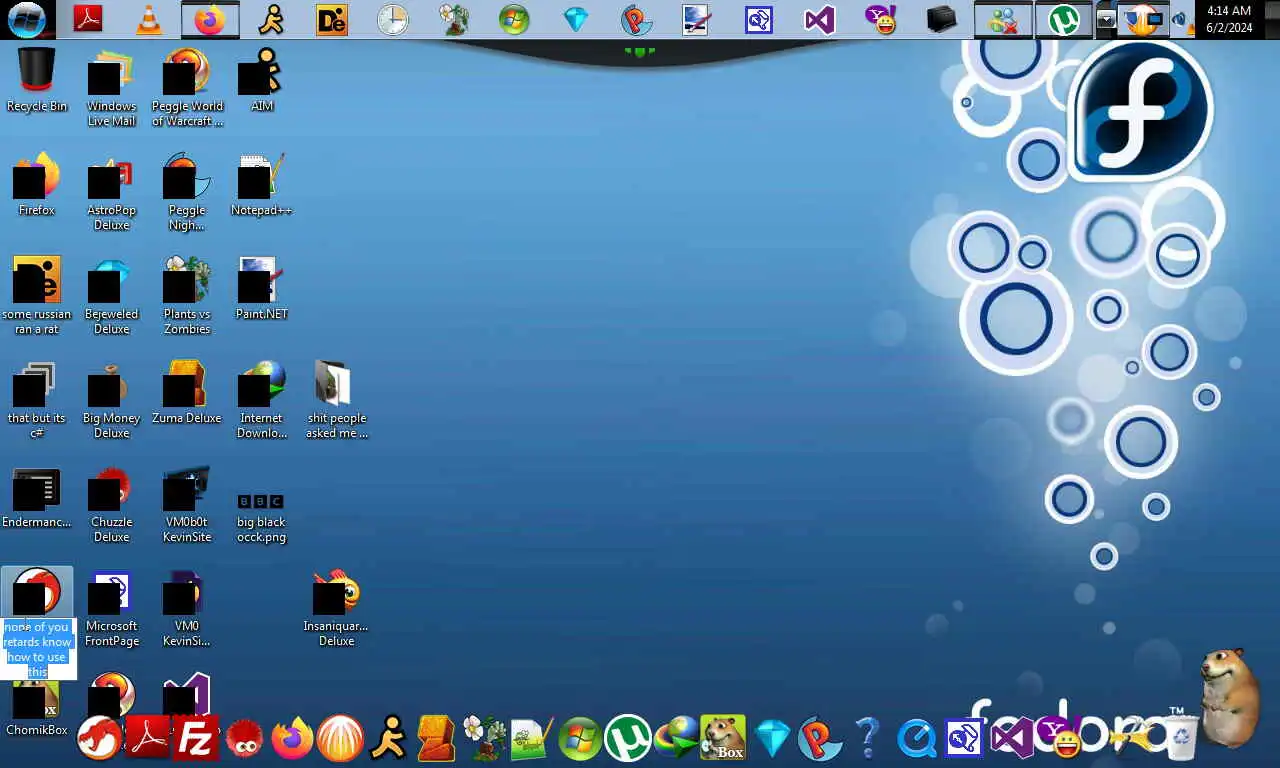
Task: Open the Recycle Bin desktop icon
Action: click(37, 79)
